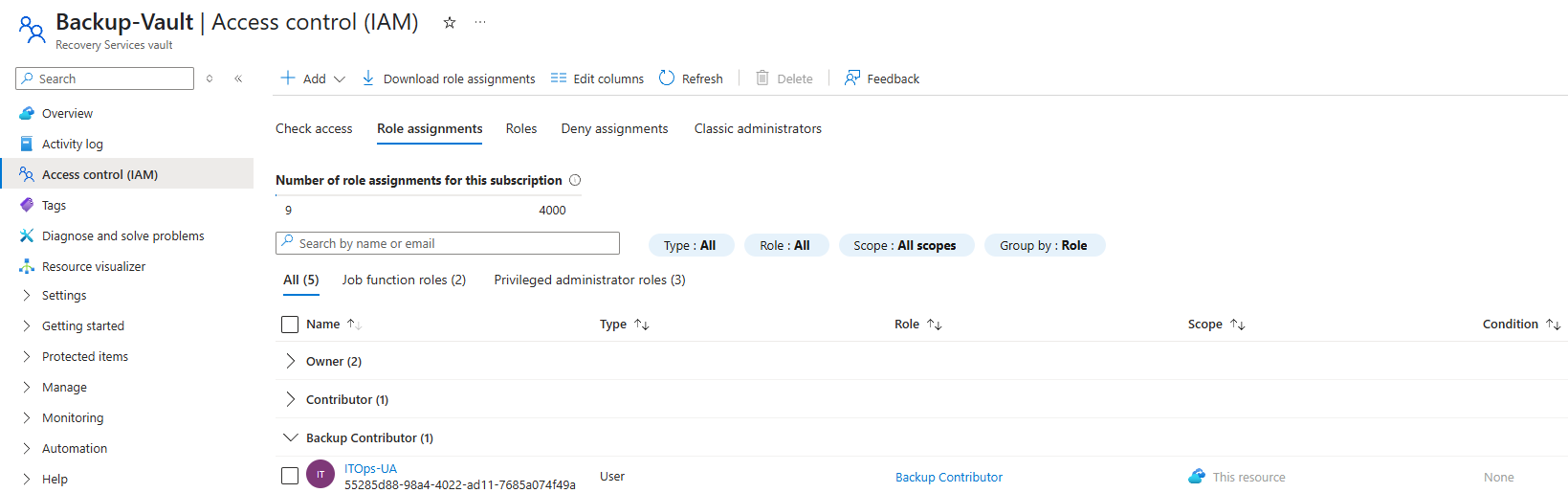Click the Refresh circular arrow icon

pos(667,78)
